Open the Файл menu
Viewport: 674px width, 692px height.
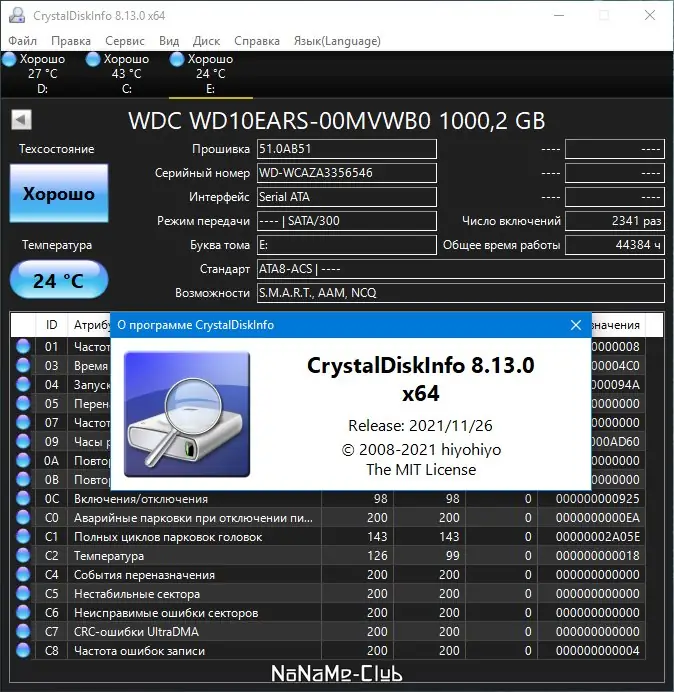23,41
